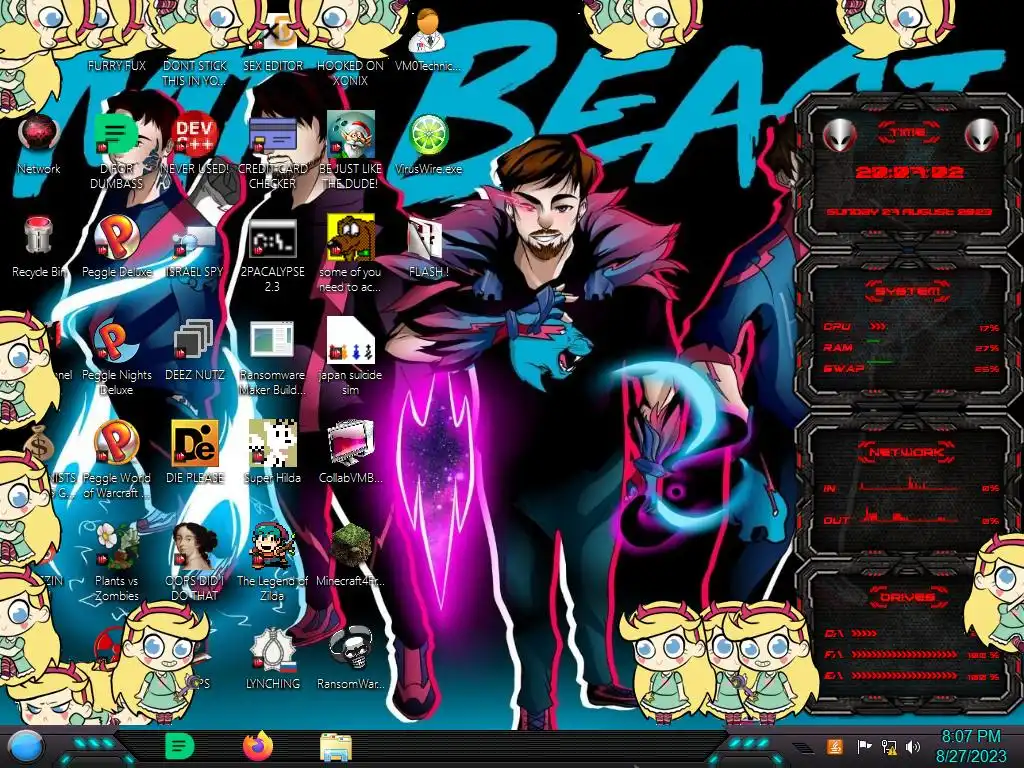Select the RansomWar... skull icon
Screen dimensions: 1024x768
350,658
